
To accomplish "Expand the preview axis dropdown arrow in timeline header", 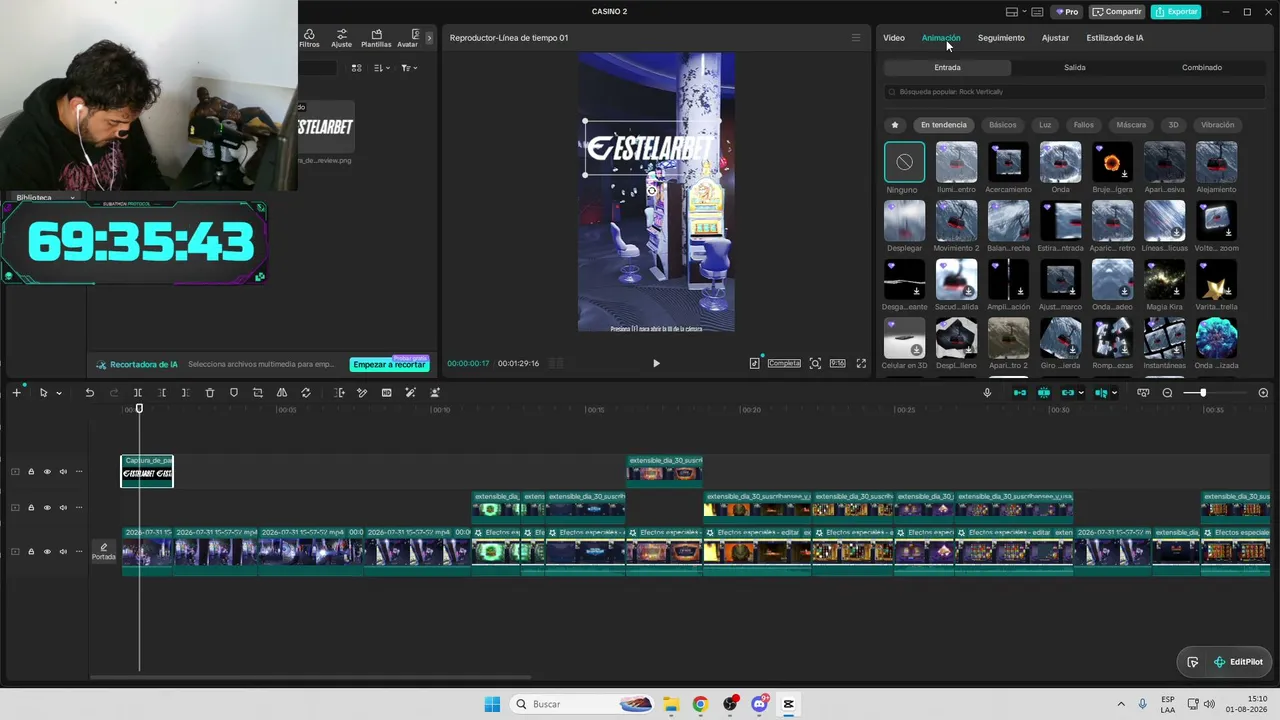I will [1114, 393].
